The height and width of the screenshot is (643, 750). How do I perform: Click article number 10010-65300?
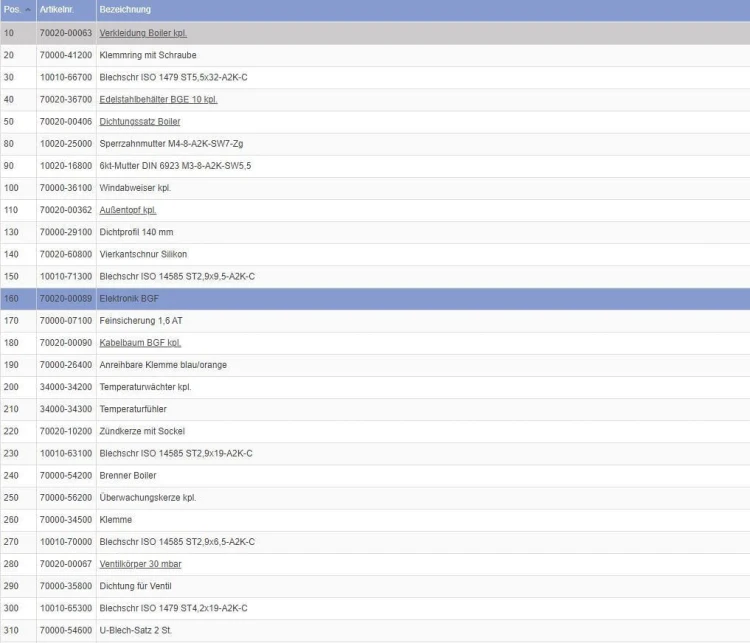click(66, 609)
